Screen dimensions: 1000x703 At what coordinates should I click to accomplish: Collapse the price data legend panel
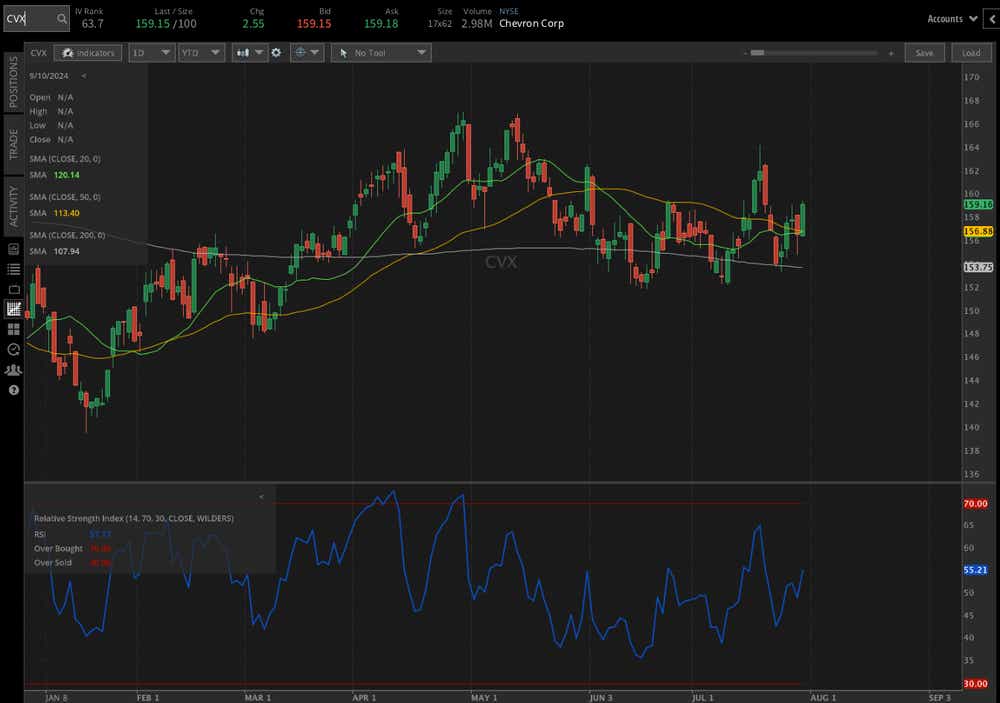[x=84, y=75]
